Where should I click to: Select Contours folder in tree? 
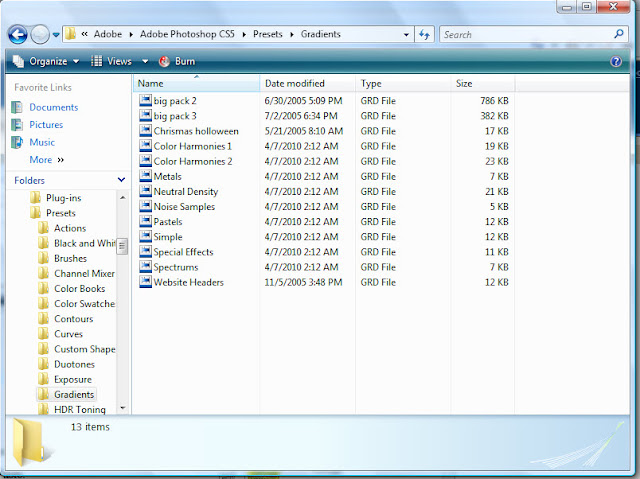pyautogui.click(x=73, y=319)
